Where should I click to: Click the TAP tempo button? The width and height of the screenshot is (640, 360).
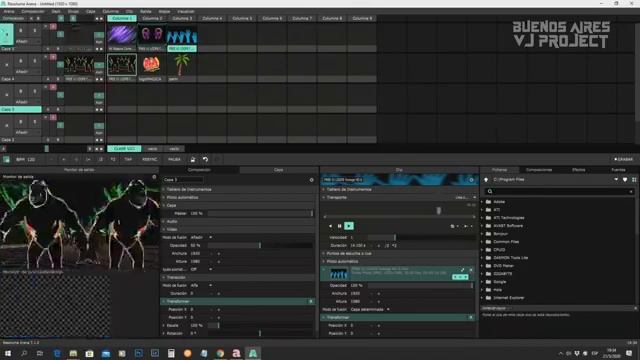(128, 159)
